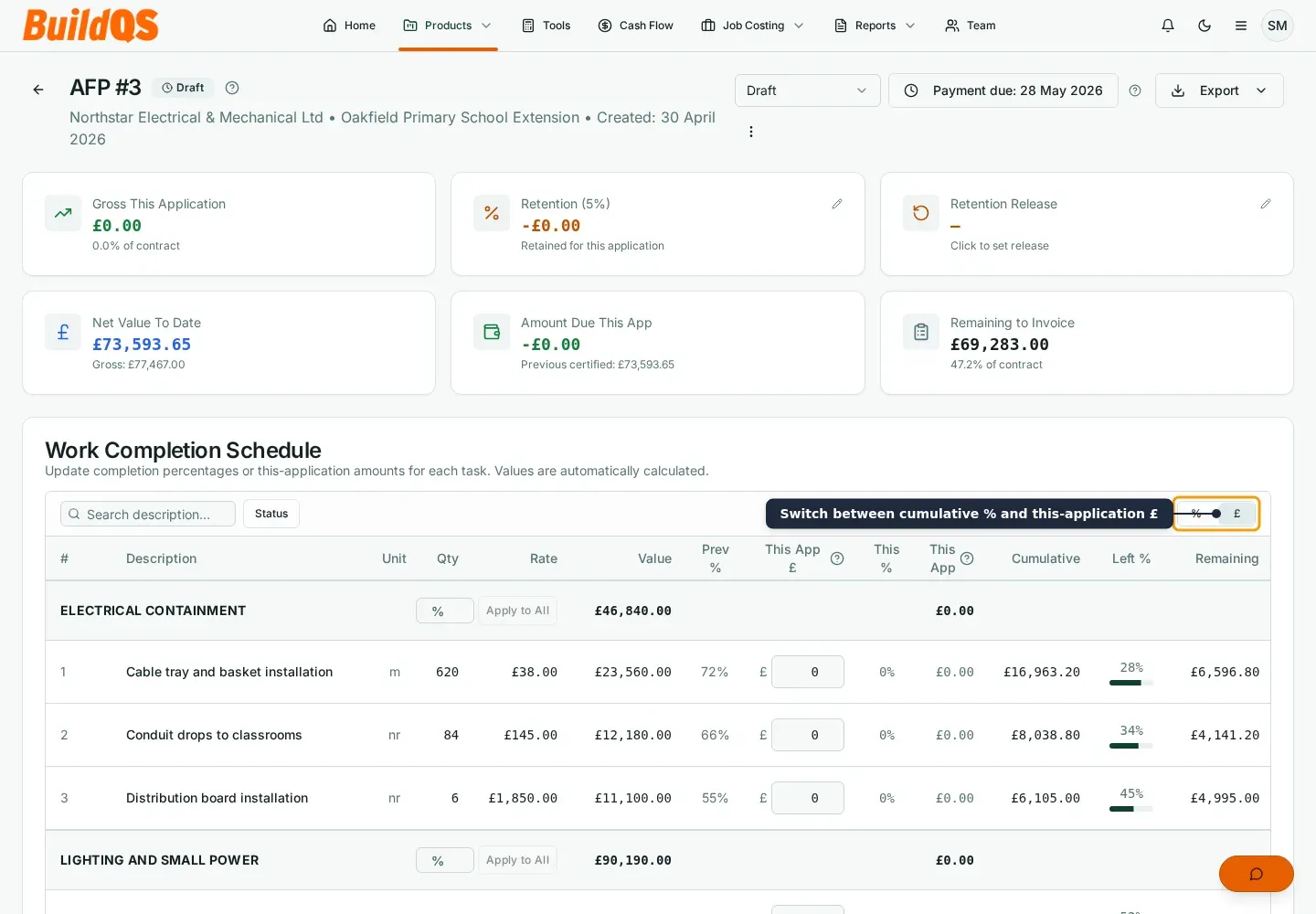Click help icon in This App £ header
The image size is (1316, 914).
[x=837, y=558]
